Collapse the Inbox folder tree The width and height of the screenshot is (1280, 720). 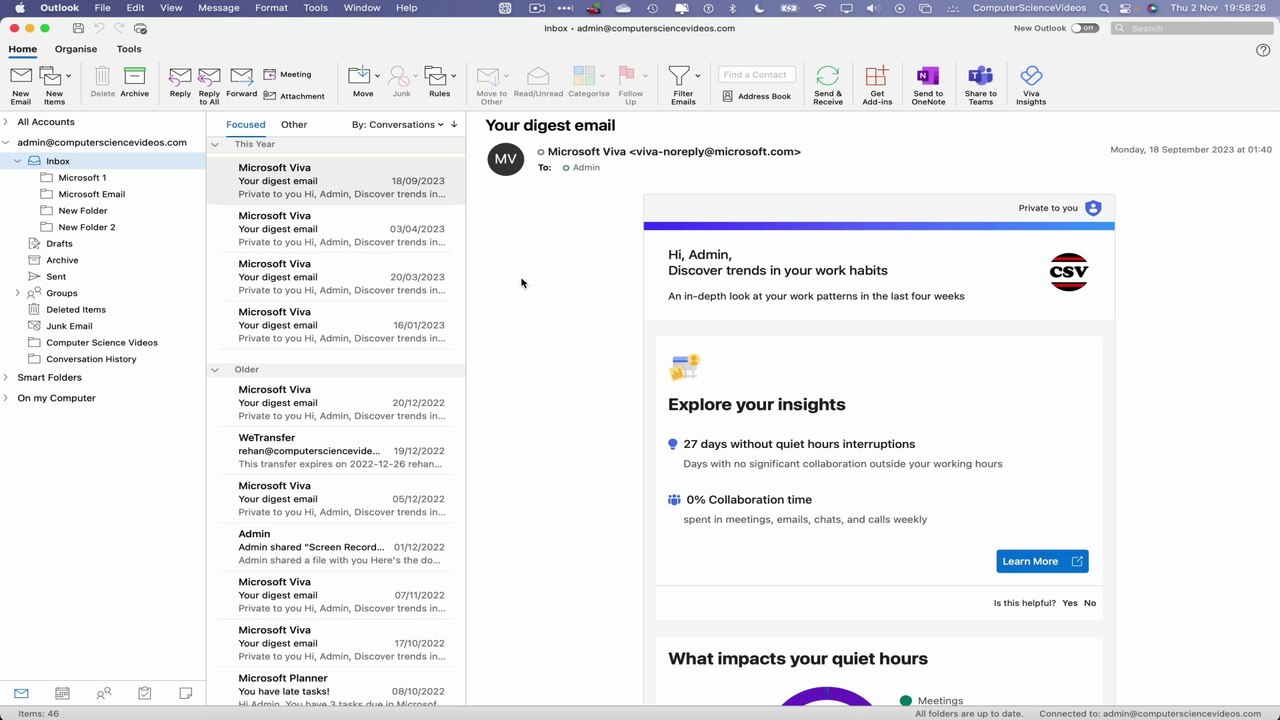click(x=18, y=161)
